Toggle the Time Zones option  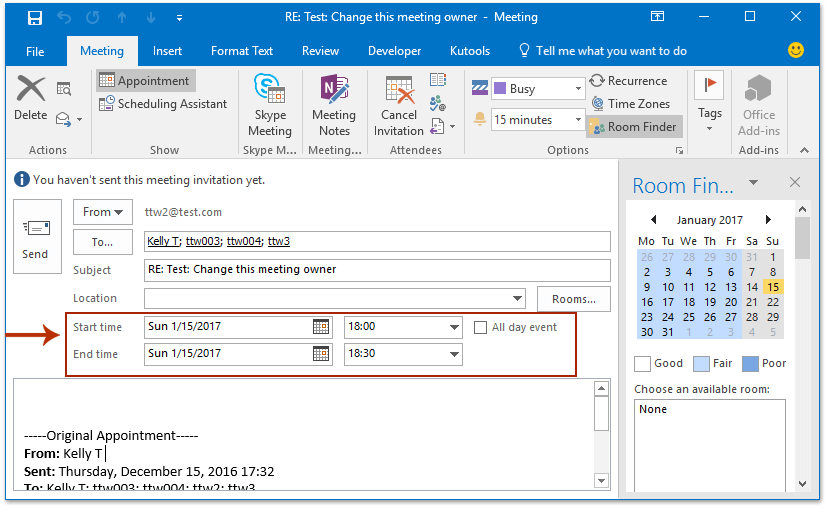[x=629, y=104]
